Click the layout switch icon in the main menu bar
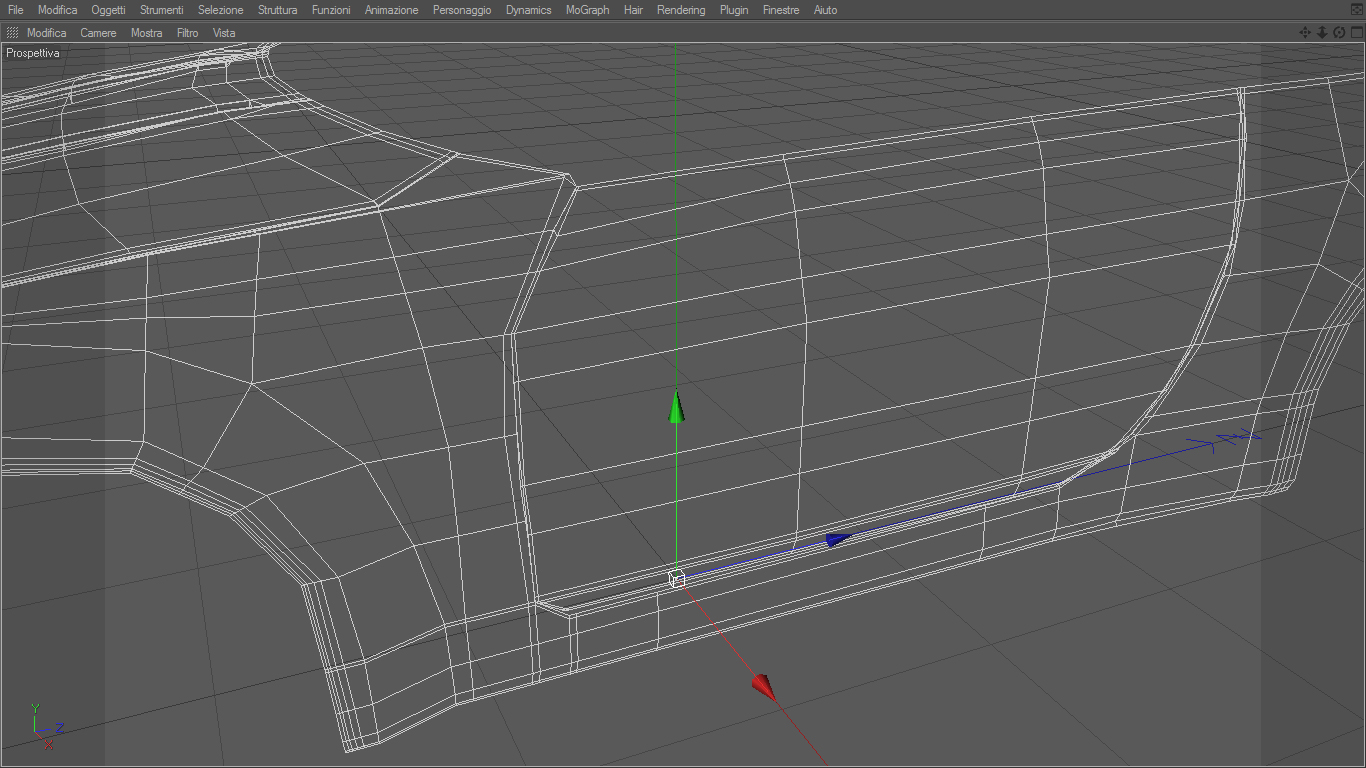 click(x=1356, y=10)
